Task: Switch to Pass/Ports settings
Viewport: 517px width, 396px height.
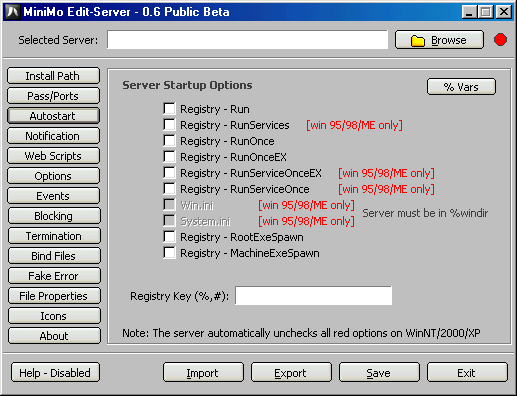Action: coord(53,96)
